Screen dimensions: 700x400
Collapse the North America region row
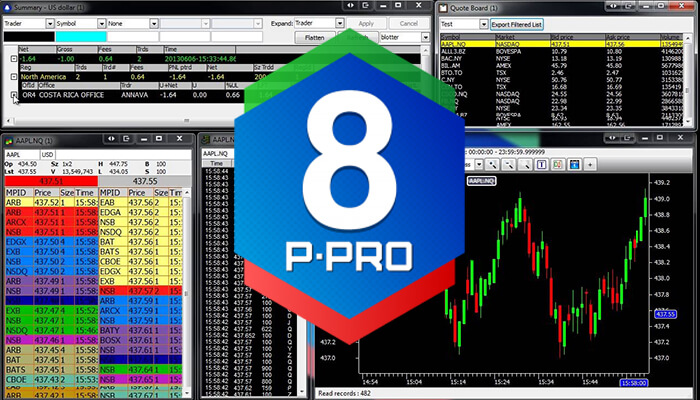[x=14, y=77]
